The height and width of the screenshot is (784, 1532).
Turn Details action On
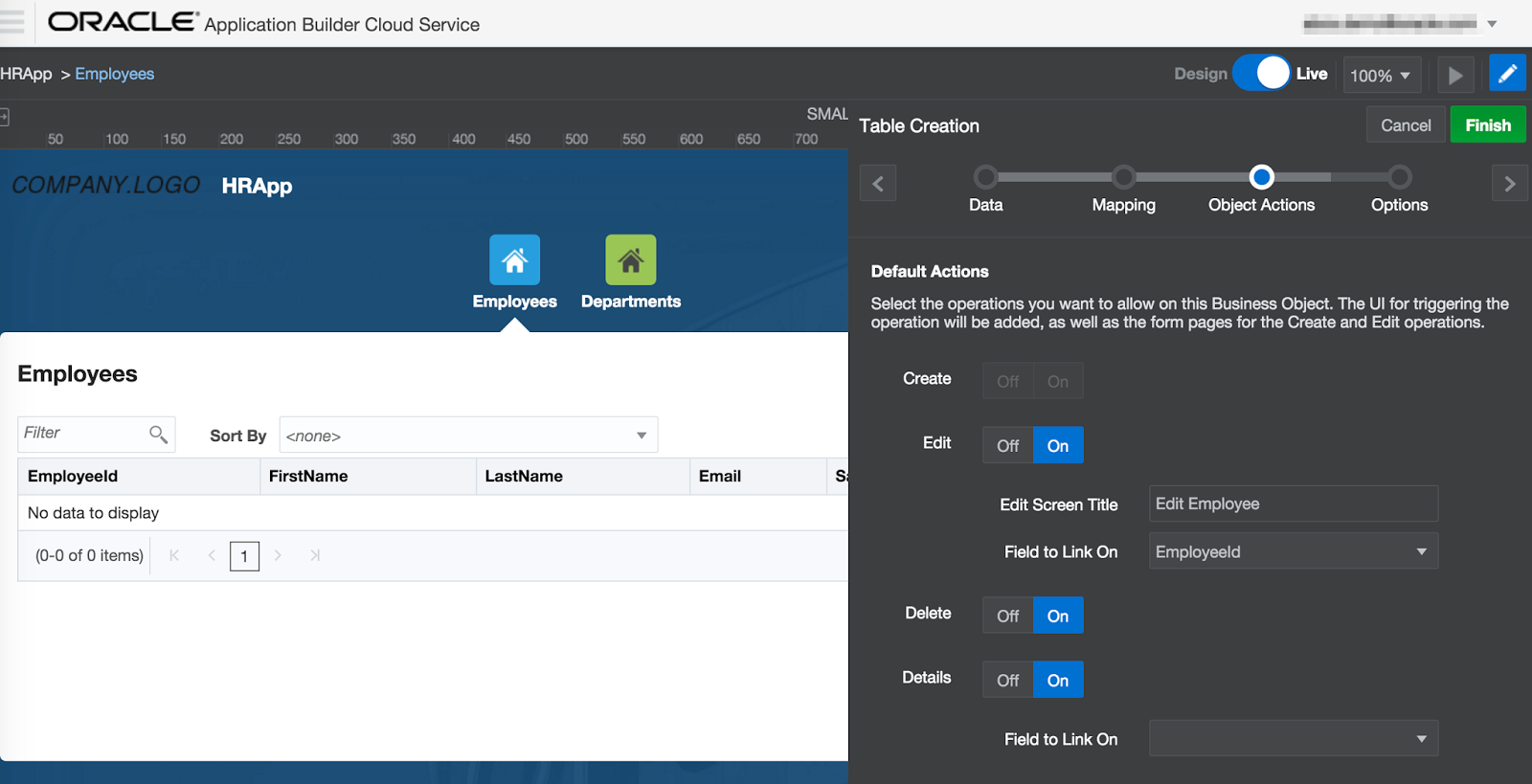[1058, 680]
